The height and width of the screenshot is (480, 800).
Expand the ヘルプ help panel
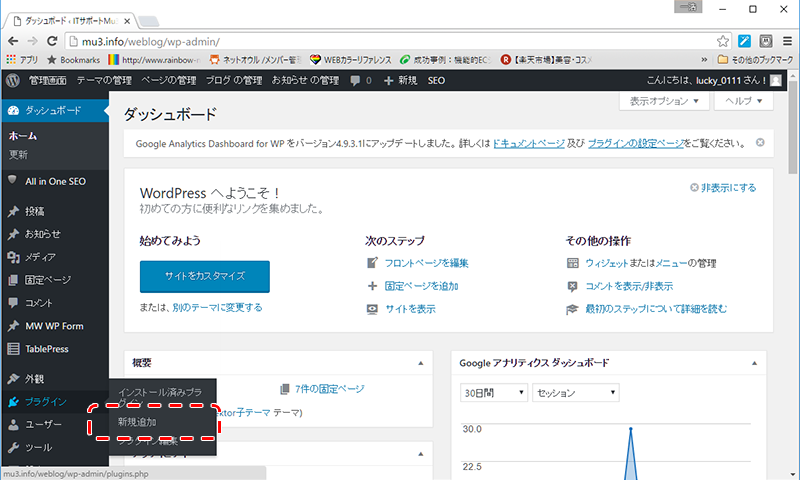click(x=743, y=101)
